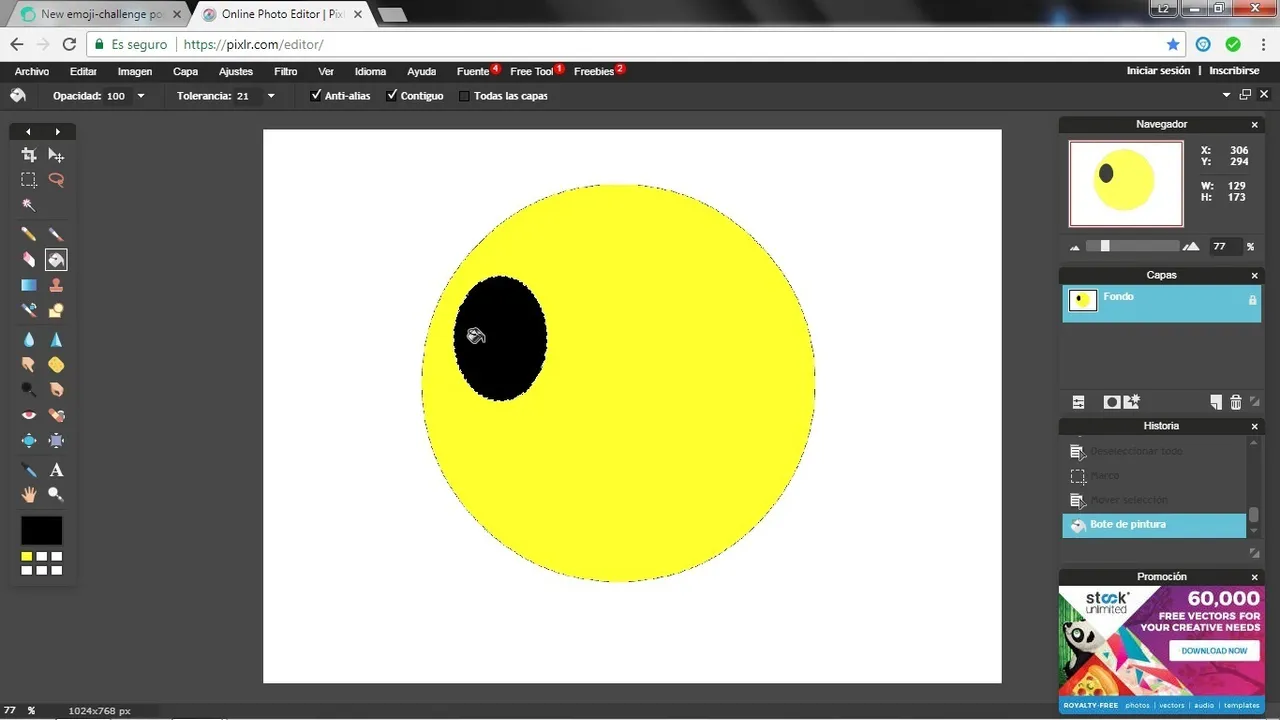This screenshot has height=720, width=1280.
Task: Open the Filtro menu
Action: tap(286, 71)
